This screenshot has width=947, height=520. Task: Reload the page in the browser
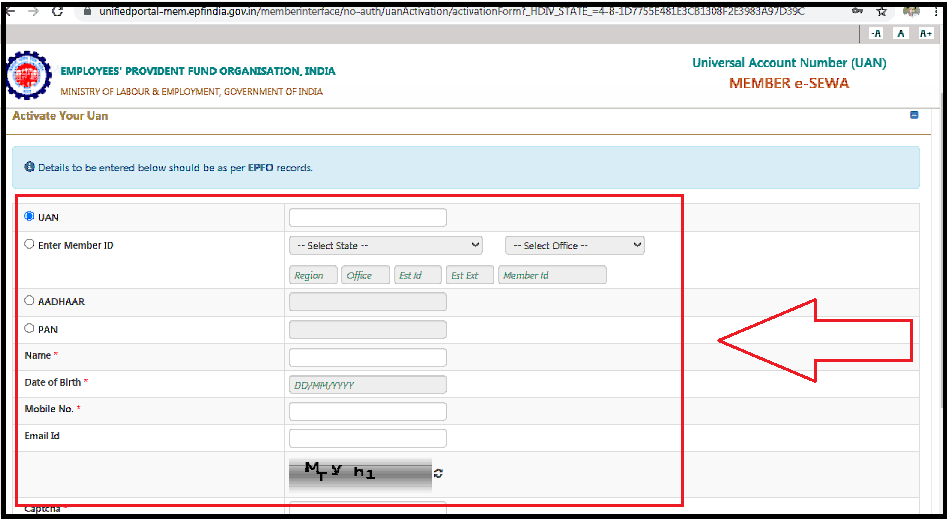[x=57, y=11]
